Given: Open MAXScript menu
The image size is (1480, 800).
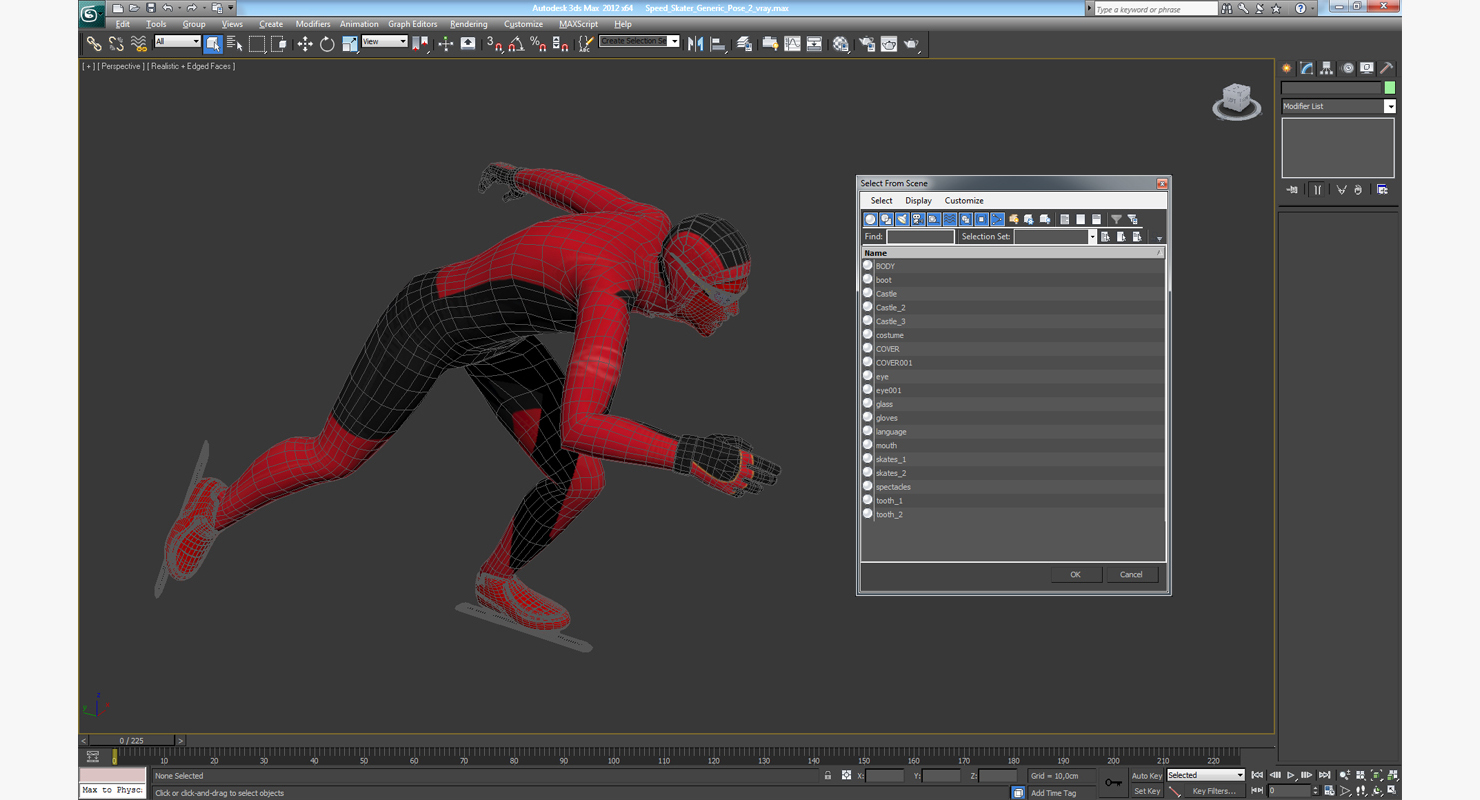Looking at the screenshot, I should (x=578, y=24).
